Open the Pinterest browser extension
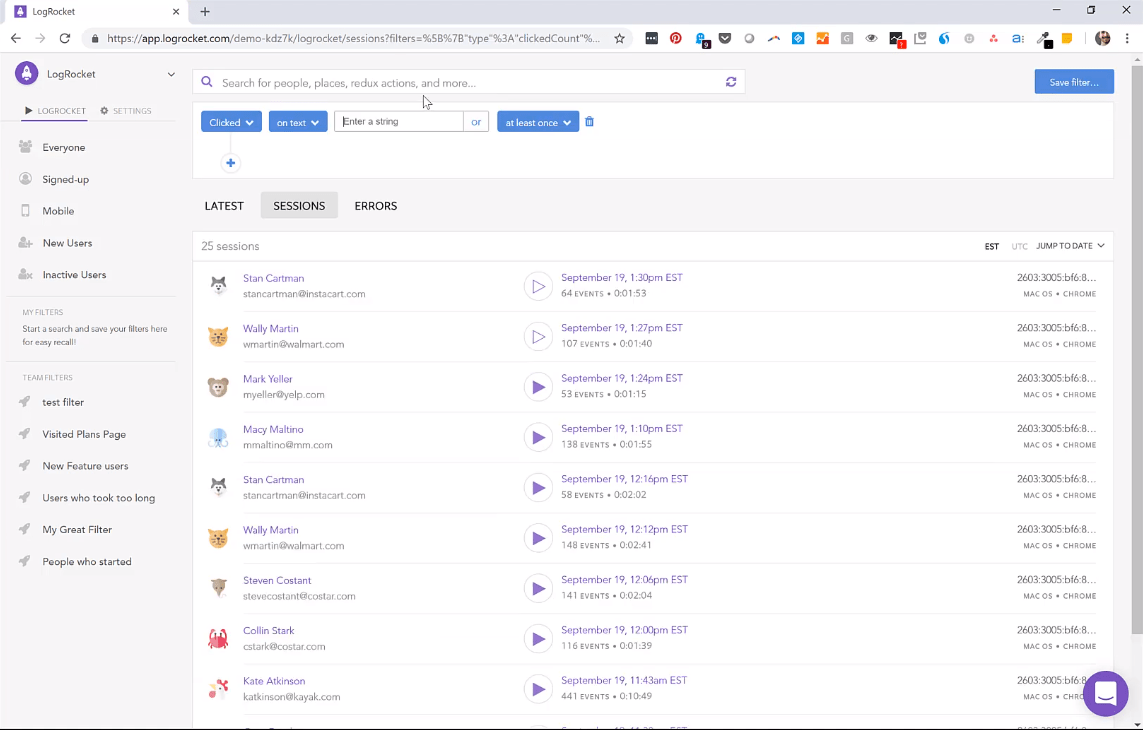This screenshot has width=1143, height=730. click(676, 39)
